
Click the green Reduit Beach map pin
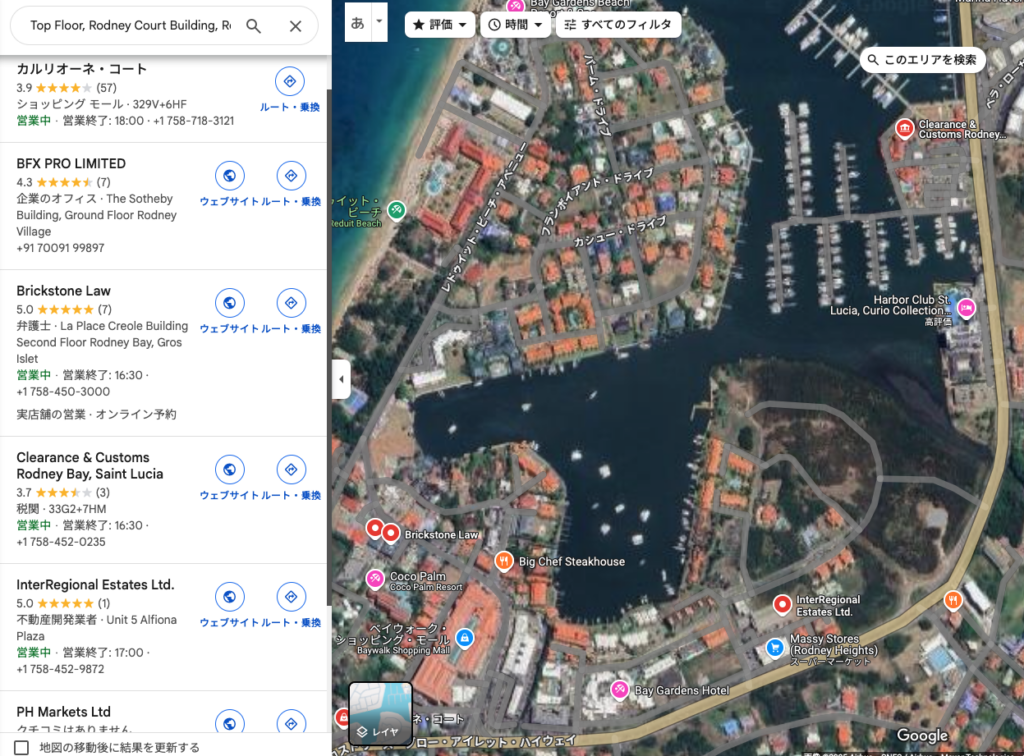[396, 210]
